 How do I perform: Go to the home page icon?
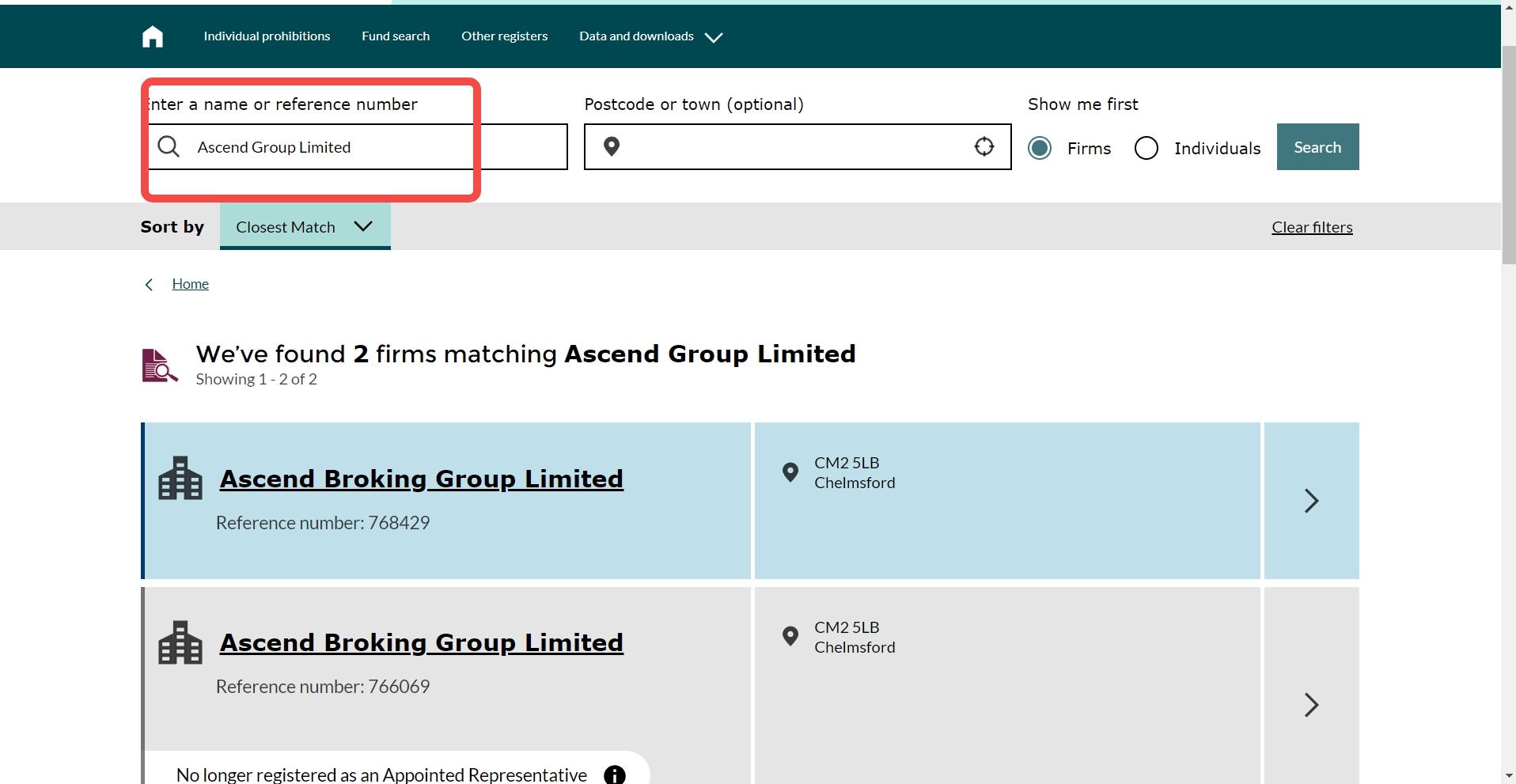pyautogui.click(x=153, y=36)
